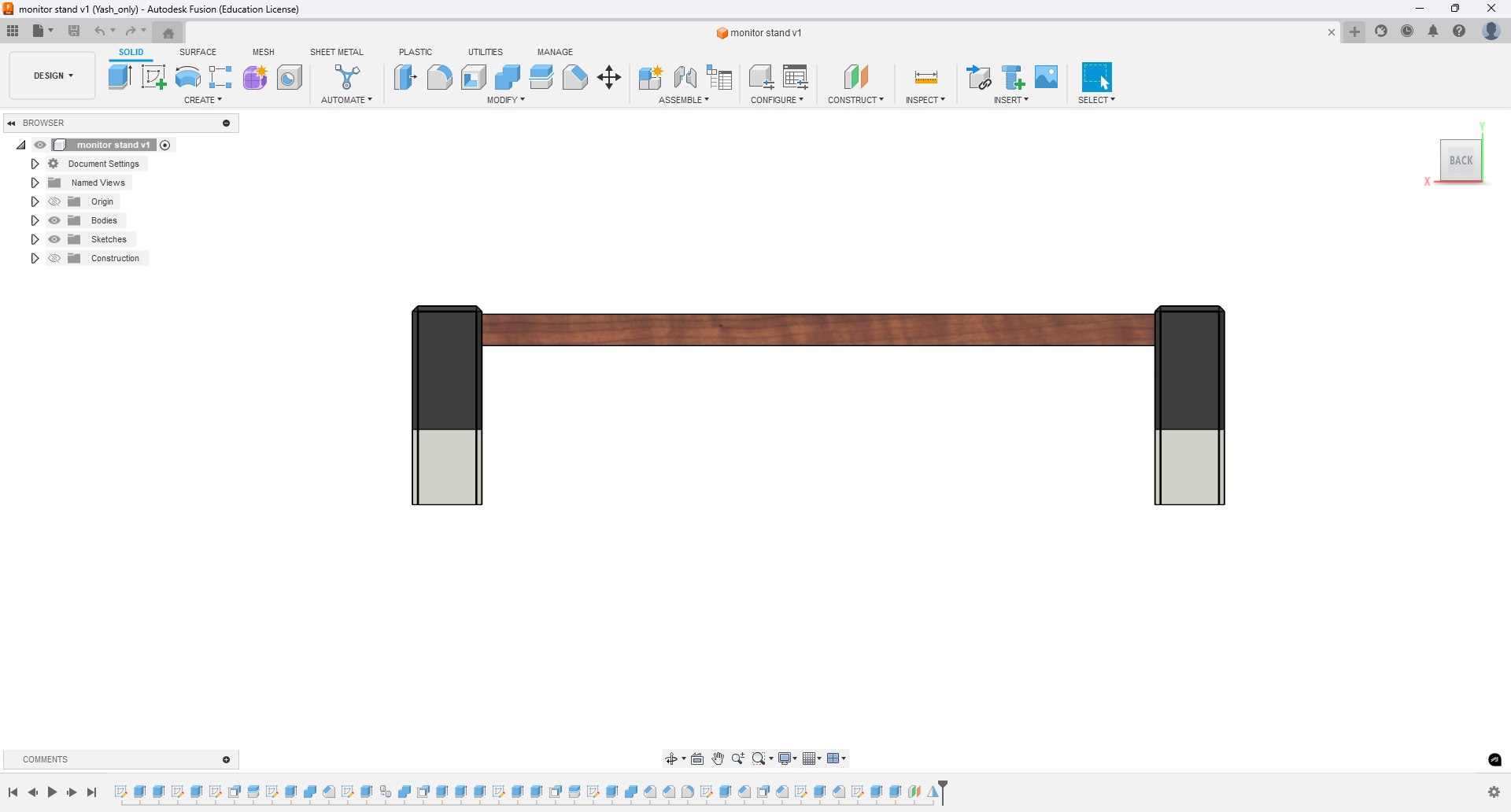This screenshot has width=1511, height=812.
Task: Click the Insert Canvas image icon
Action: click(1046, 76)
